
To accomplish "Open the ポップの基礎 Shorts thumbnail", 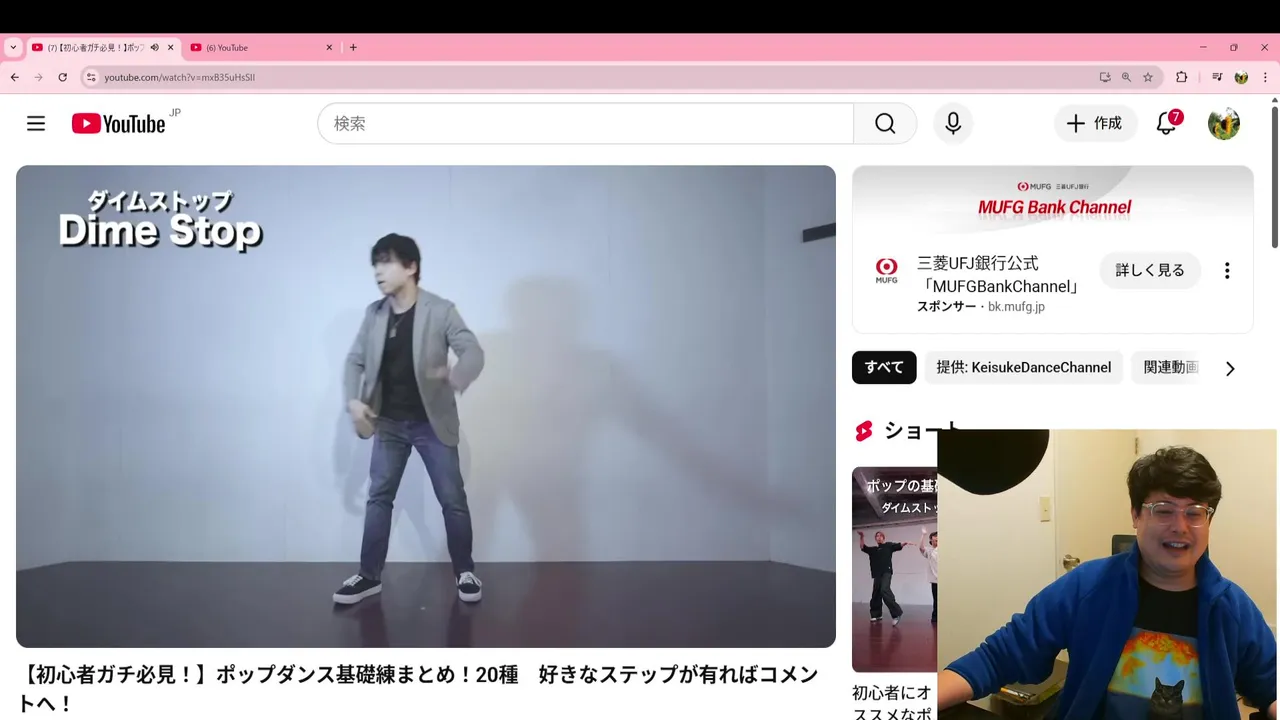I will coord(894,569).
